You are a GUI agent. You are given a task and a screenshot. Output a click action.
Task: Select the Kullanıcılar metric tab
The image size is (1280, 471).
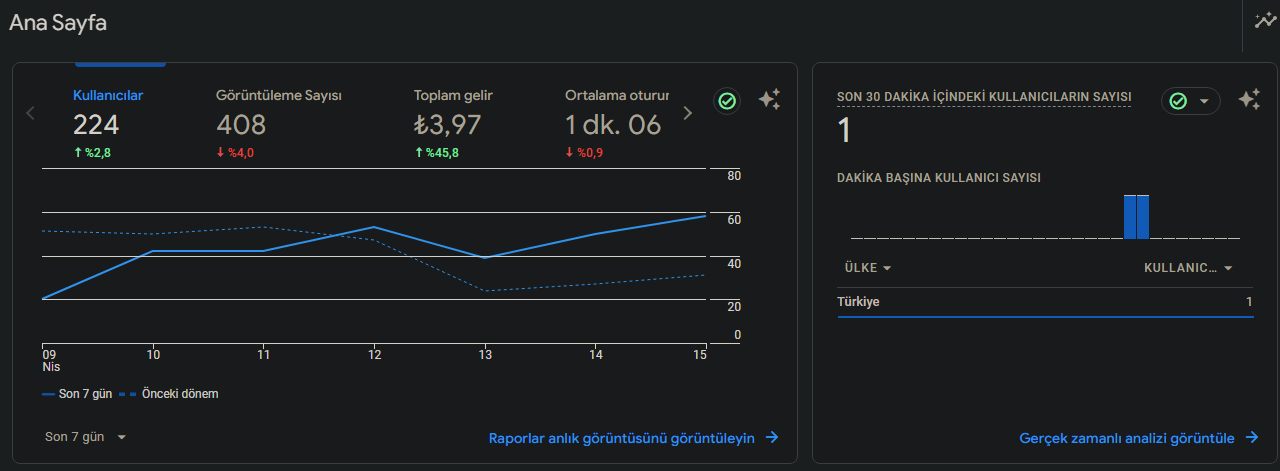click(108, 124)
